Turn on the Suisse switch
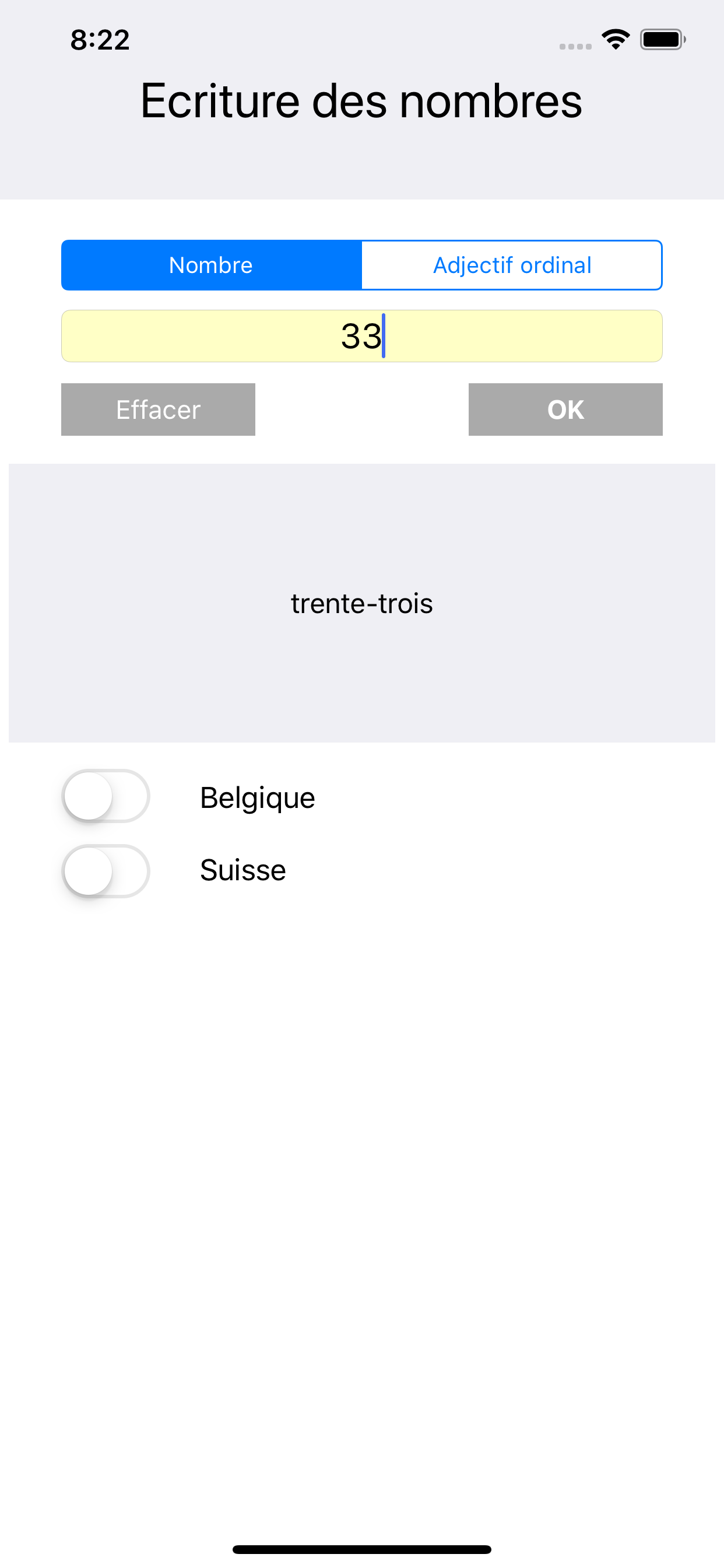Viewport: 724px width, 1568px height. tap(106, 870)
